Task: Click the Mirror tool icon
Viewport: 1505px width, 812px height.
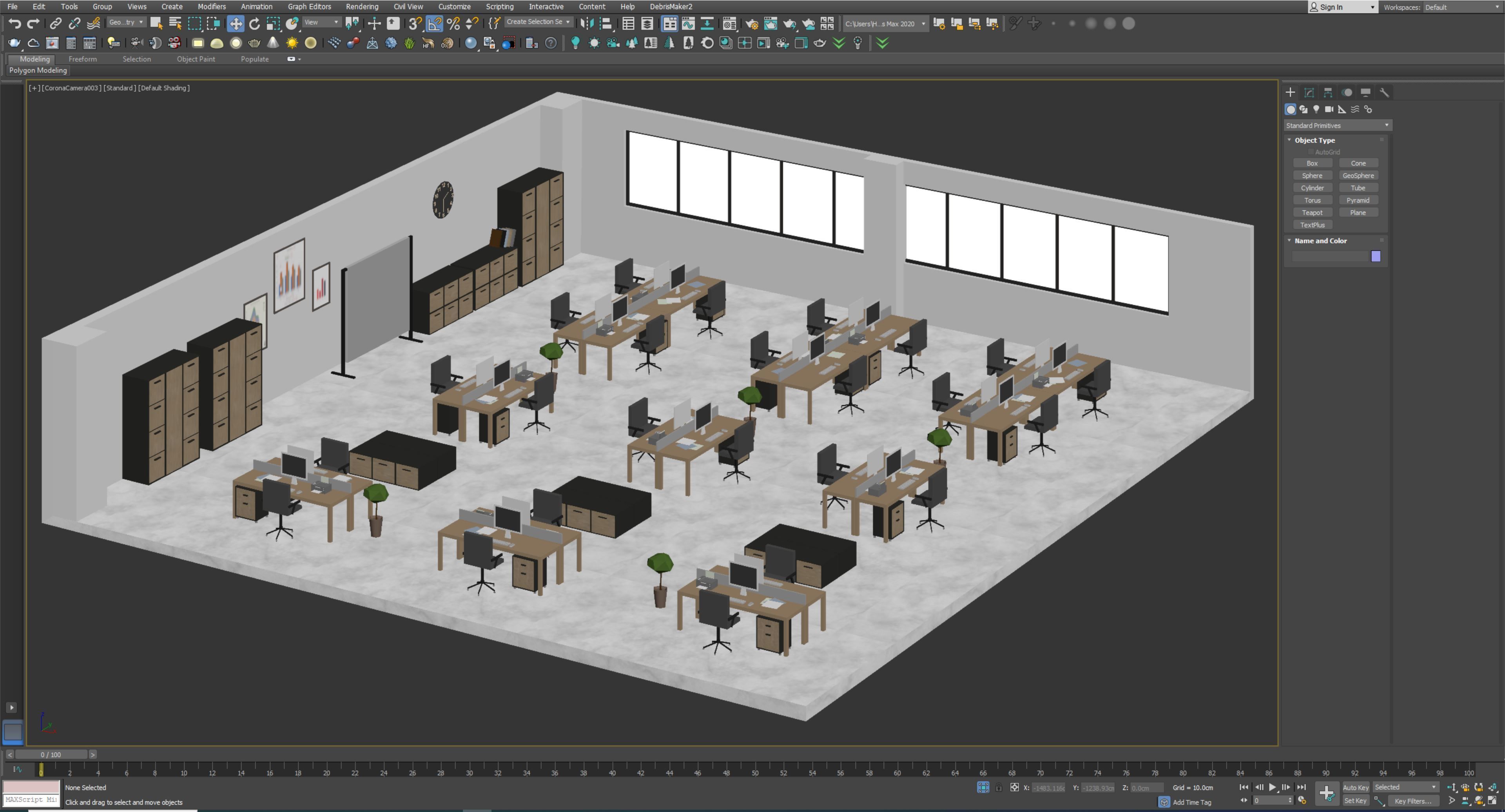Action: click(587, 24)
